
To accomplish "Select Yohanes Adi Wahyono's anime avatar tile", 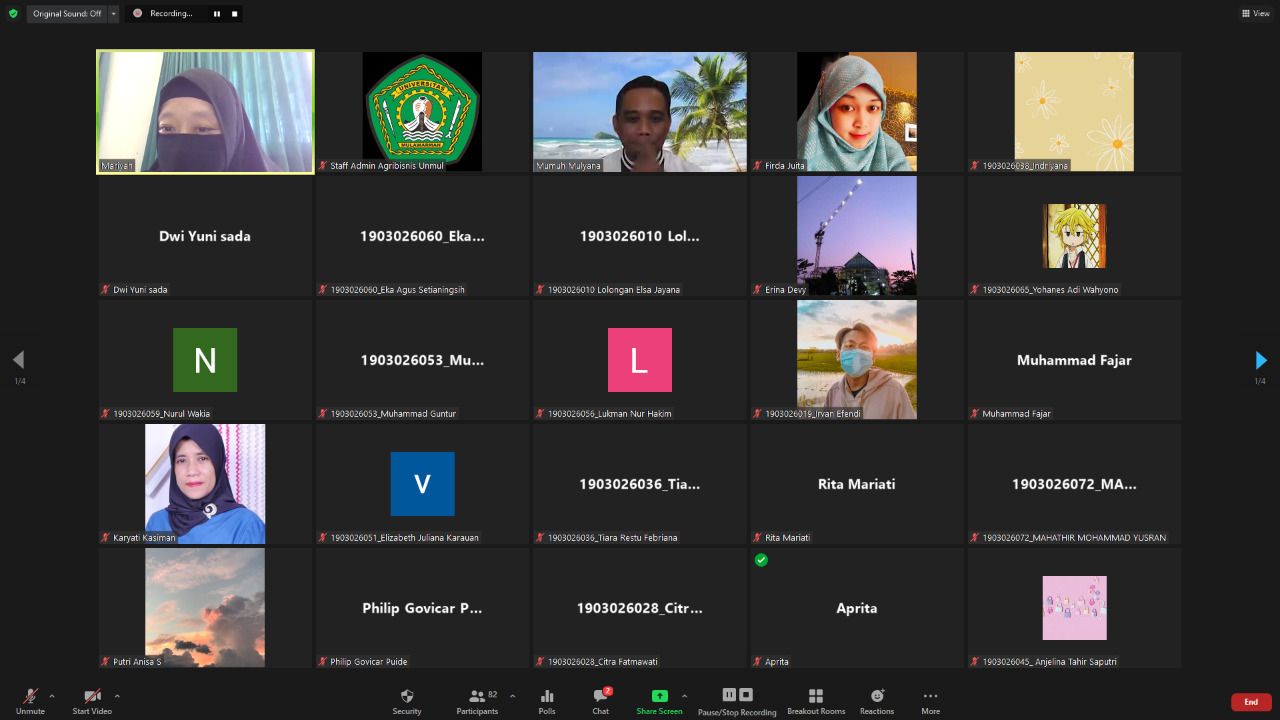I will coord(1074,236).
